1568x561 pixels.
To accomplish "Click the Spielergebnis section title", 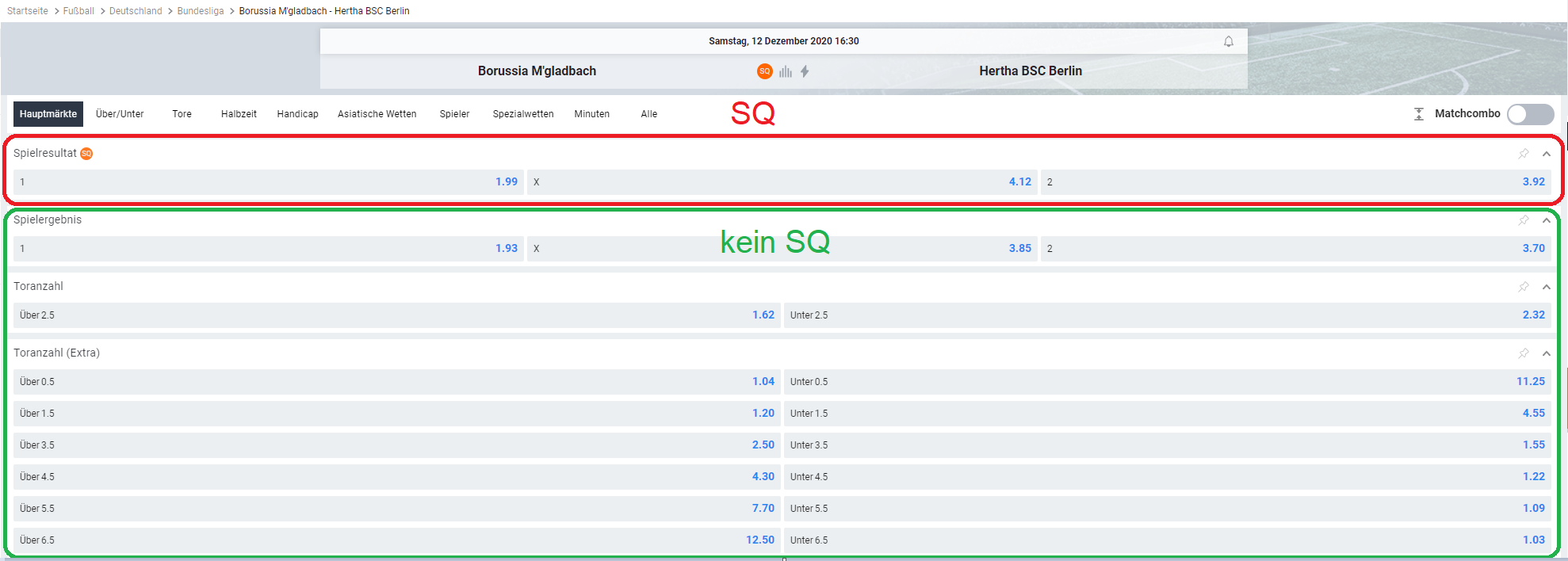I will (48, 220).
